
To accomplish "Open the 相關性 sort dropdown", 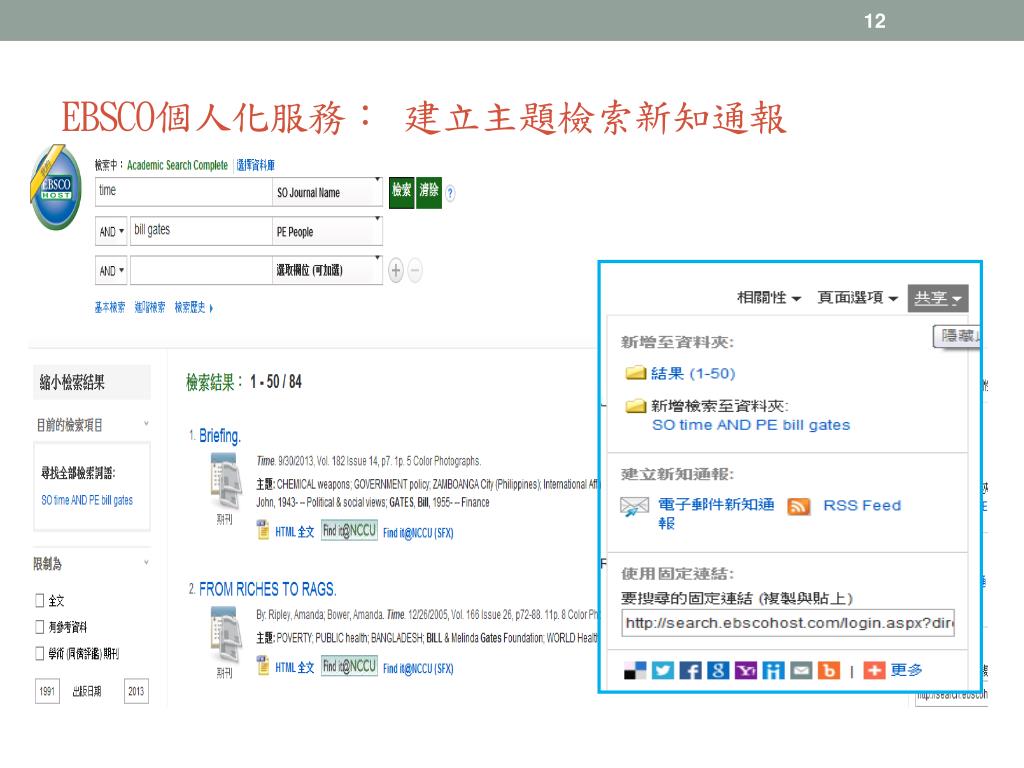I will coord(769,298).
